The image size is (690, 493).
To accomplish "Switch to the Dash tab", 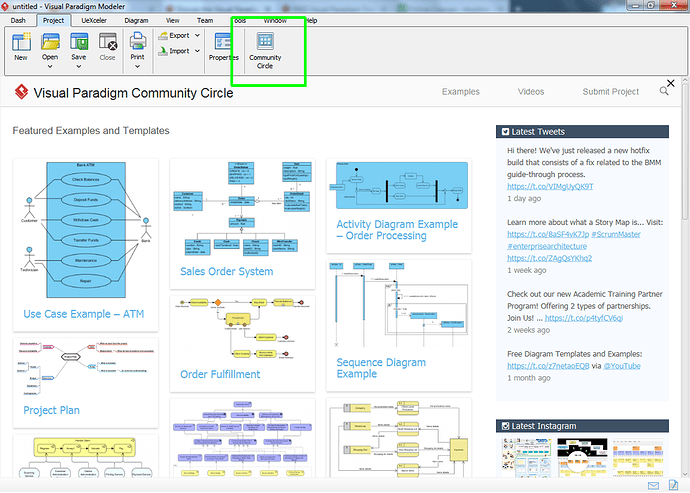I will (x=18, y=21).
